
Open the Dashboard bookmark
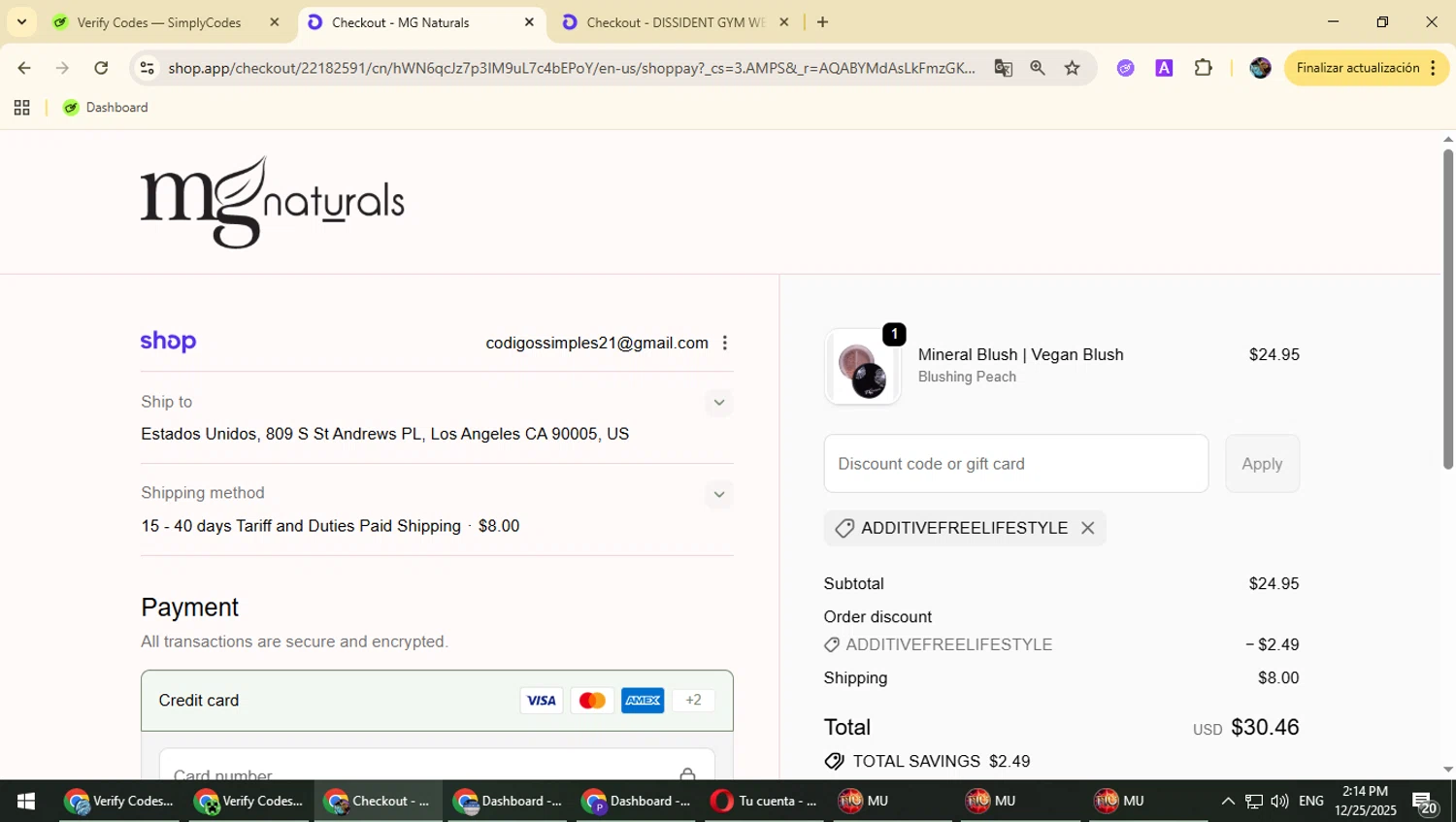(x=105, y=108)
